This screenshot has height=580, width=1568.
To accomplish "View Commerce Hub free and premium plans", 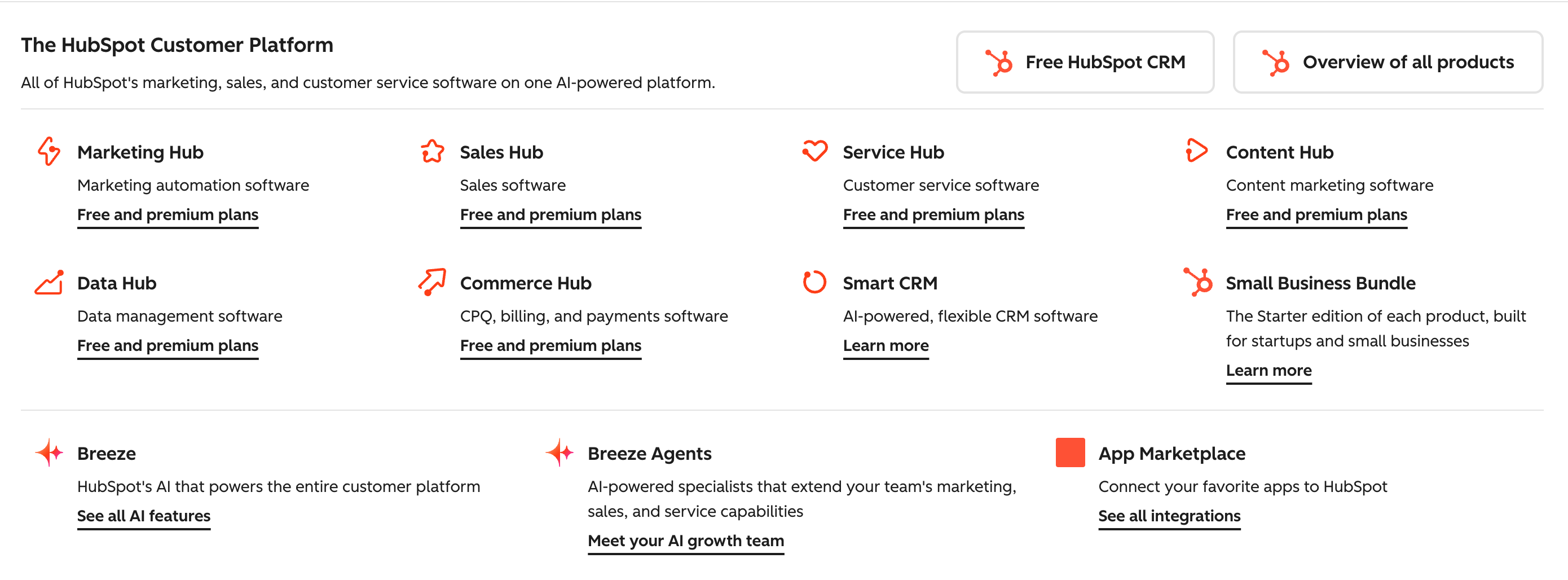I will [550, 346].
